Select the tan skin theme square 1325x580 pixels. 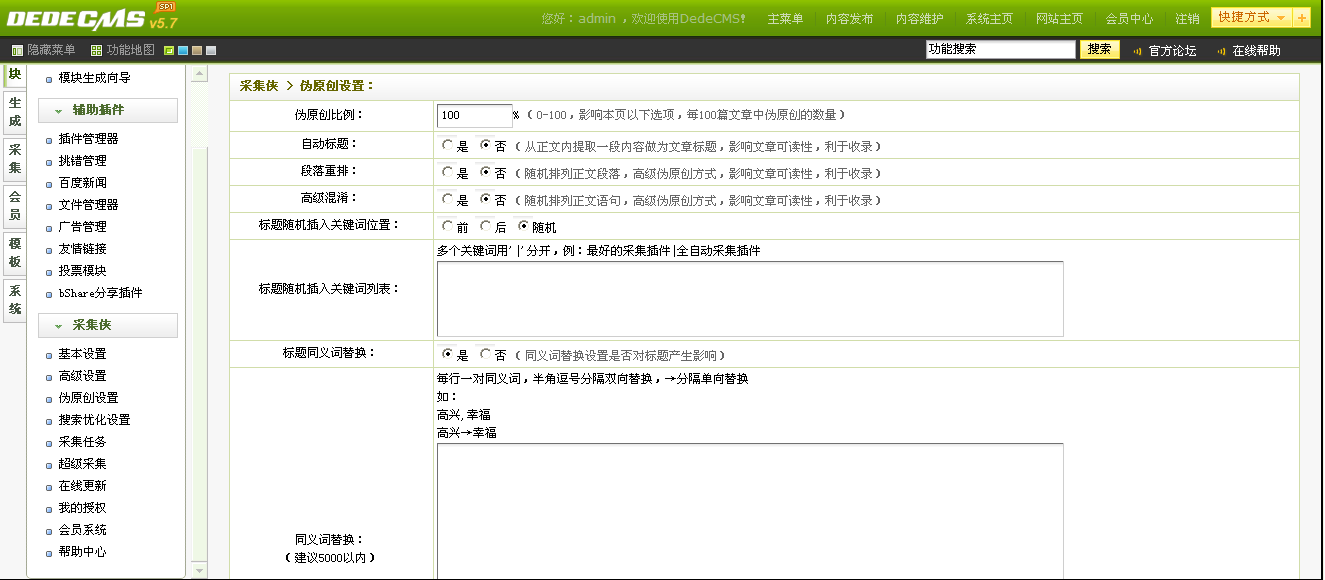197,50
